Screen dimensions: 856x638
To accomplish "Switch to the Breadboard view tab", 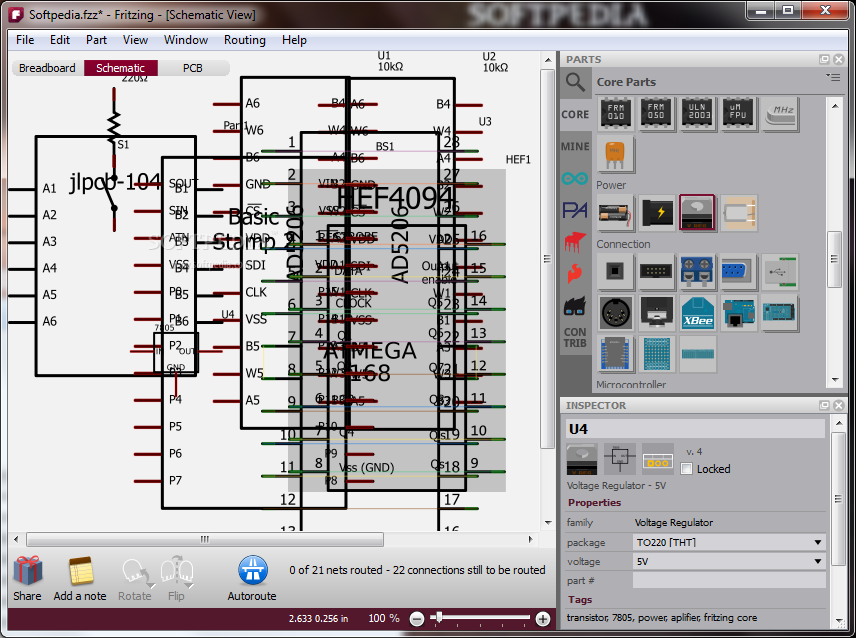I will point(47,68).
